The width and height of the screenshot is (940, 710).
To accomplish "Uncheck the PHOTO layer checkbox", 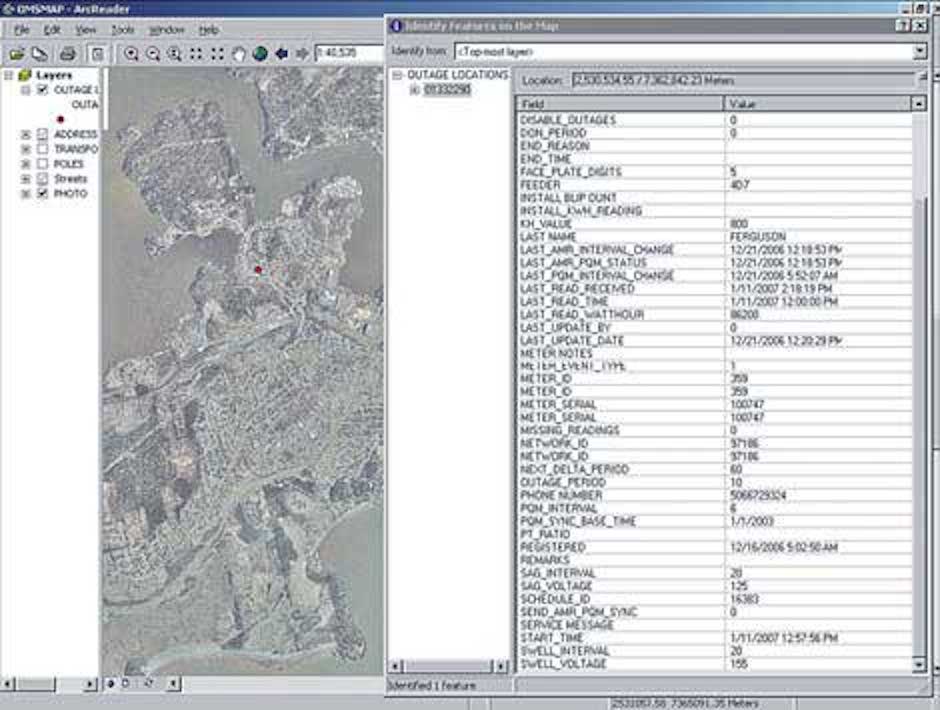I will [42, 194].
